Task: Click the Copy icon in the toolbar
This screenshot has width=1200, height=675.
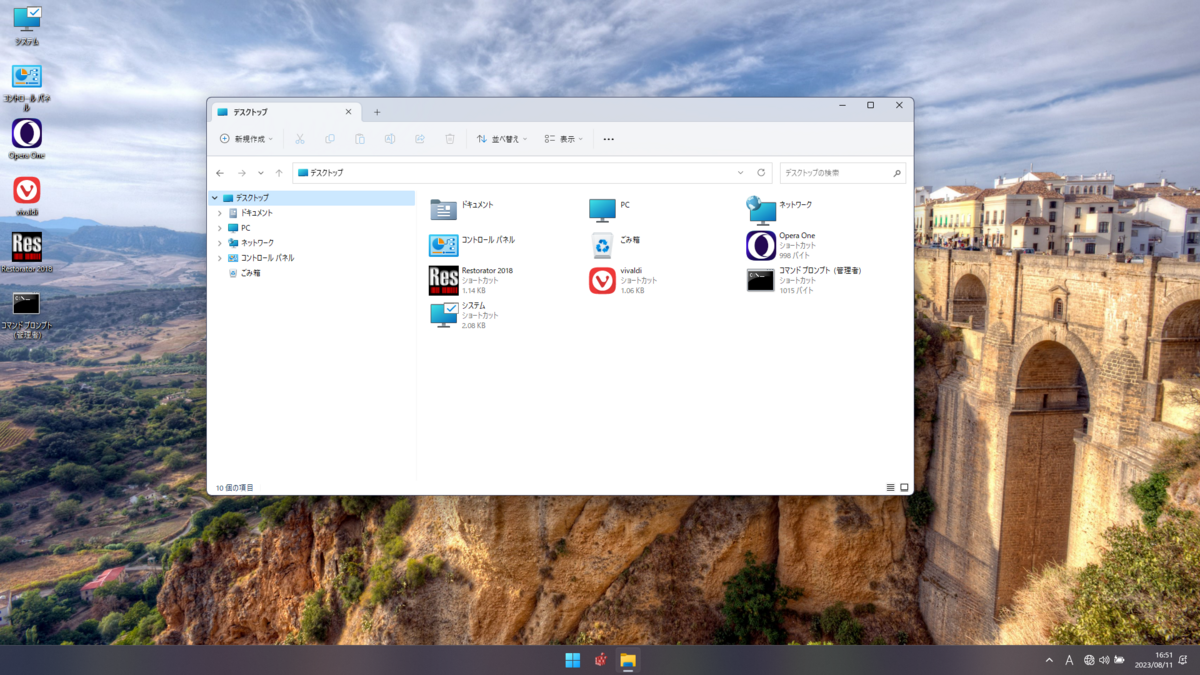Action: click(x=330, y=138)
